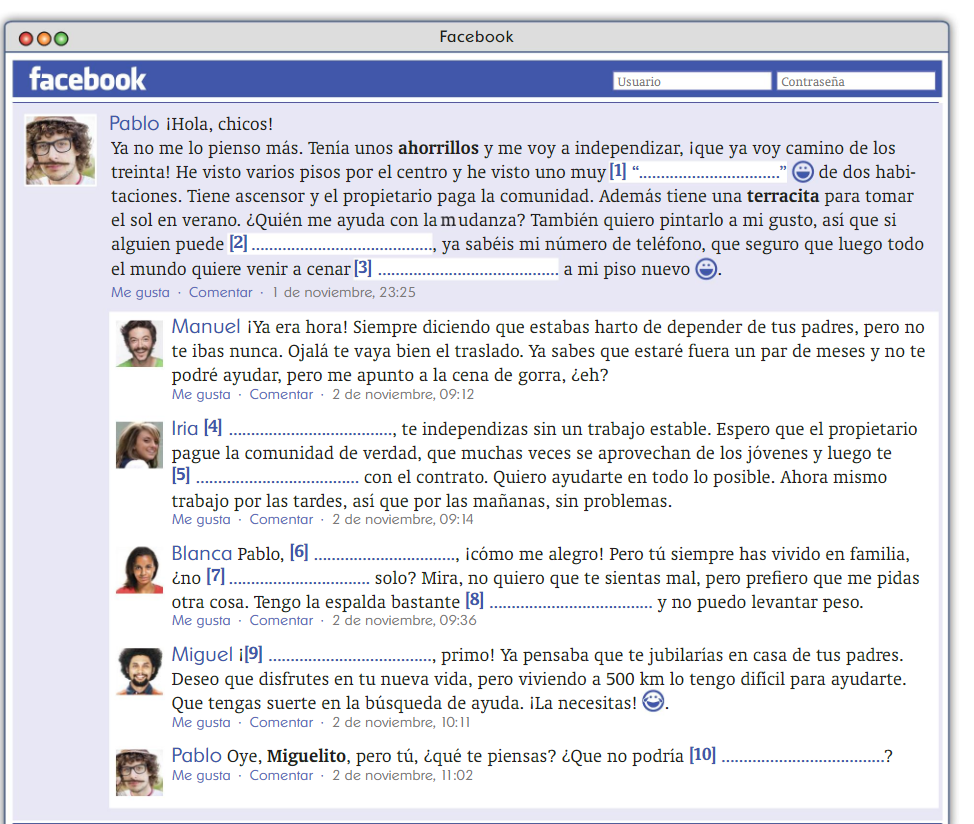Screen dimensions: 974x824
Task: Open the 2 de noviembre, 09:36 timestamp
Action: 404,620
